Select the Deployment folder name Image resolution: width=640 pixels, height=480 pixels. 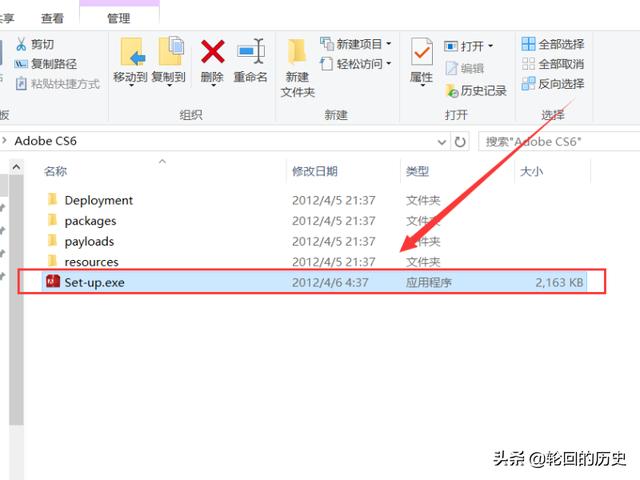99,200
